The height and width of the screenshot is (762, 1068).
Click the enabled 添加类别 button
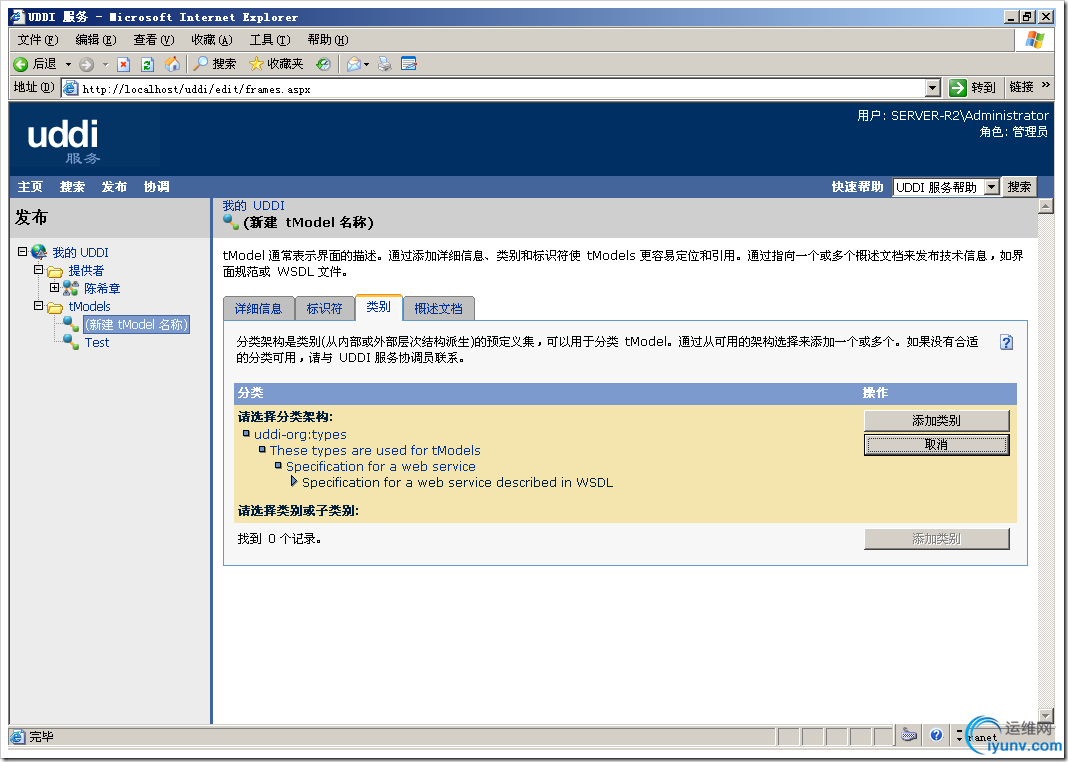coord(936,421)
